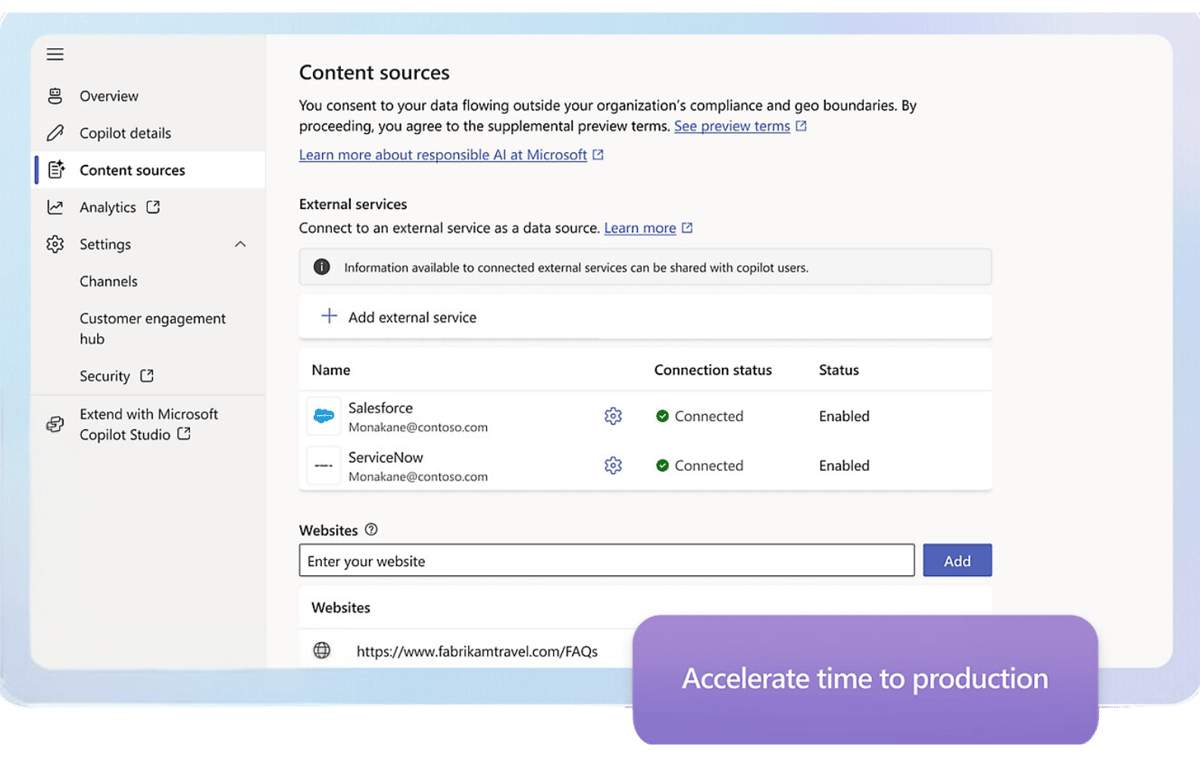The width and height of the screenshot is (1200, 757).
Task: Click Enabled status in ServiceNow row
Action: point(844,465)
